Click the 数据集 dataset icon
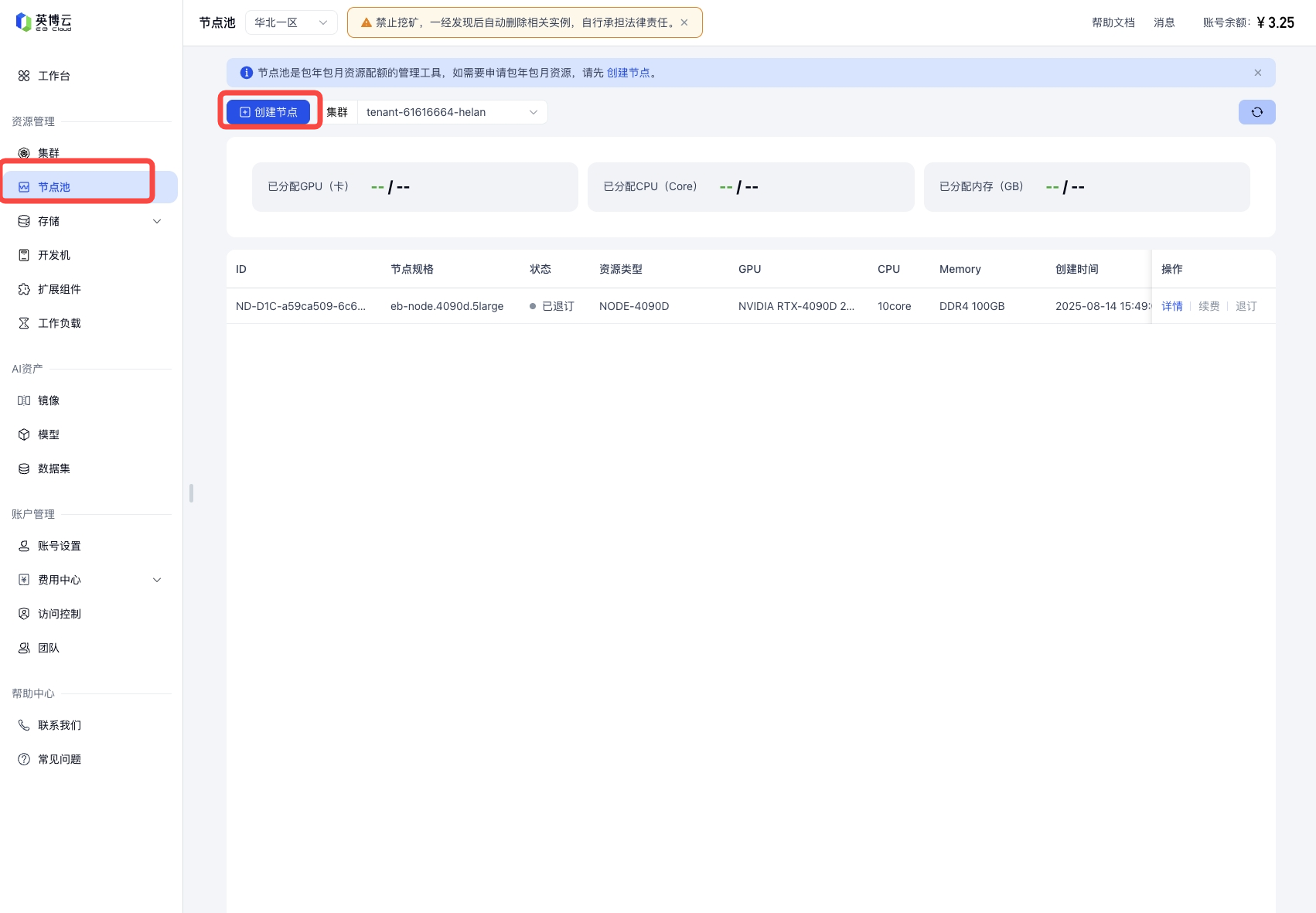The height and width of the screenshot is (913, 1316). (24, 468)
